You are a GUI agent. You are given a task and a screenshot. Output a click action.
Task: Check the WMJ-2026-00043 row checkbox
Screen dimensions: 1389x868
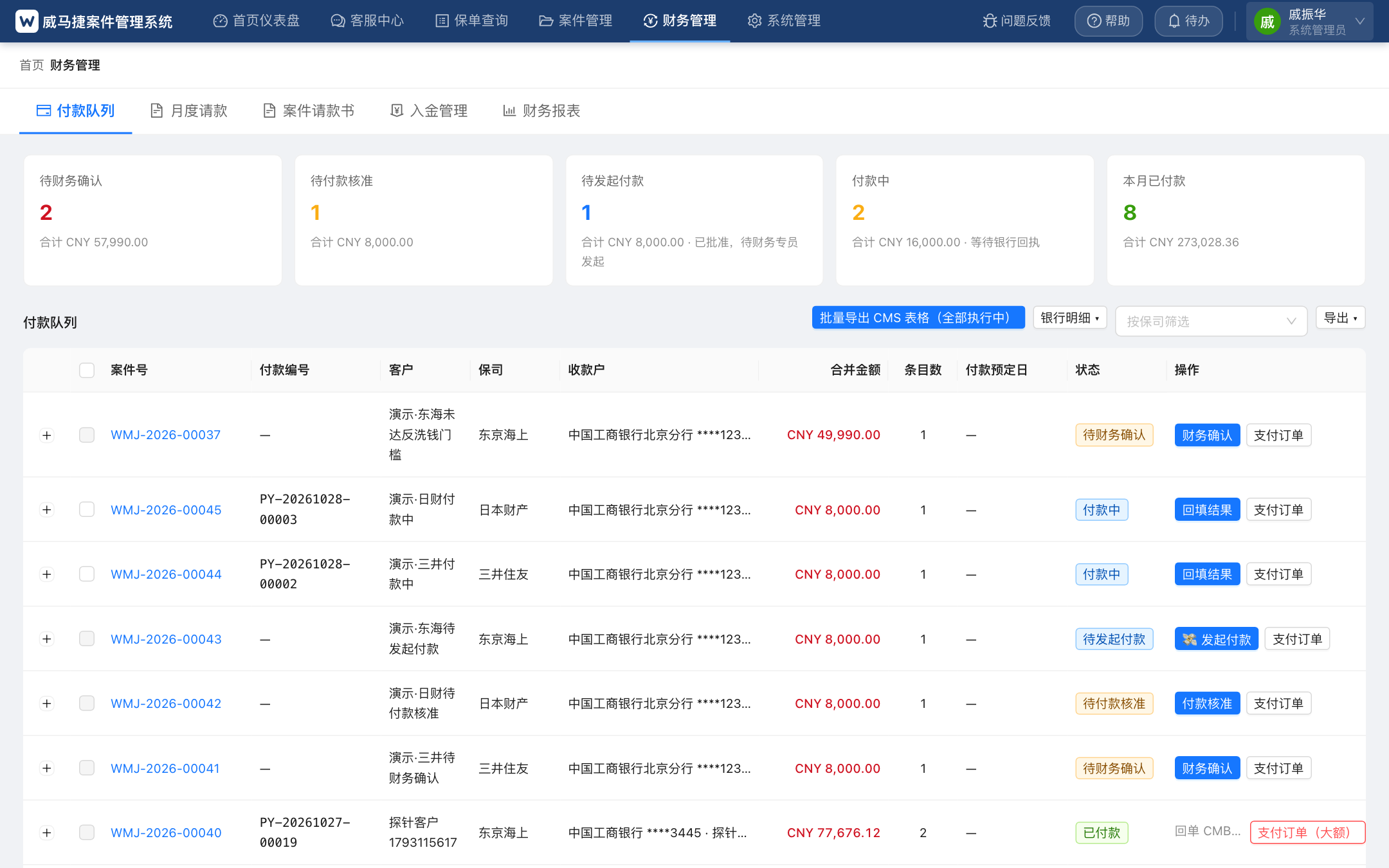tap(87, 639)
